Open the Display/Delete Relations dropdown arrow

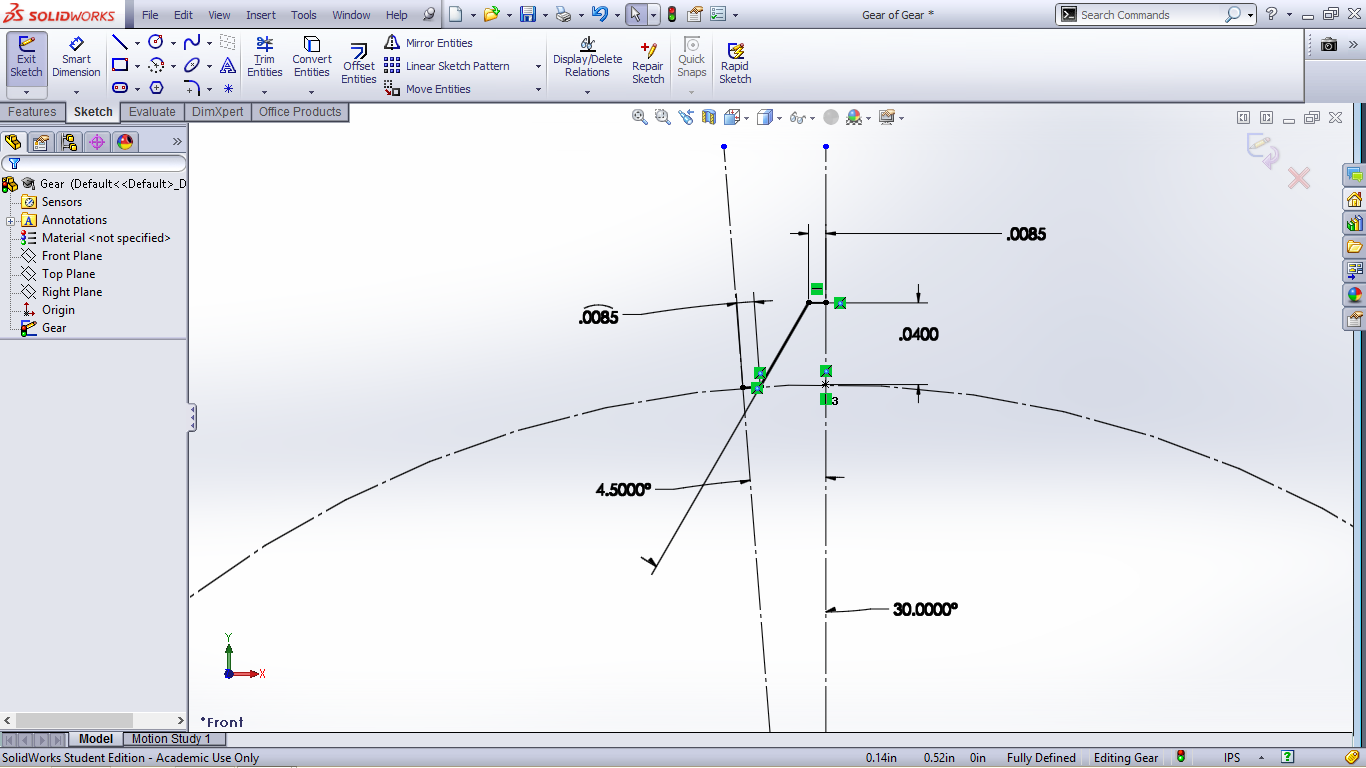pos(587,92)
